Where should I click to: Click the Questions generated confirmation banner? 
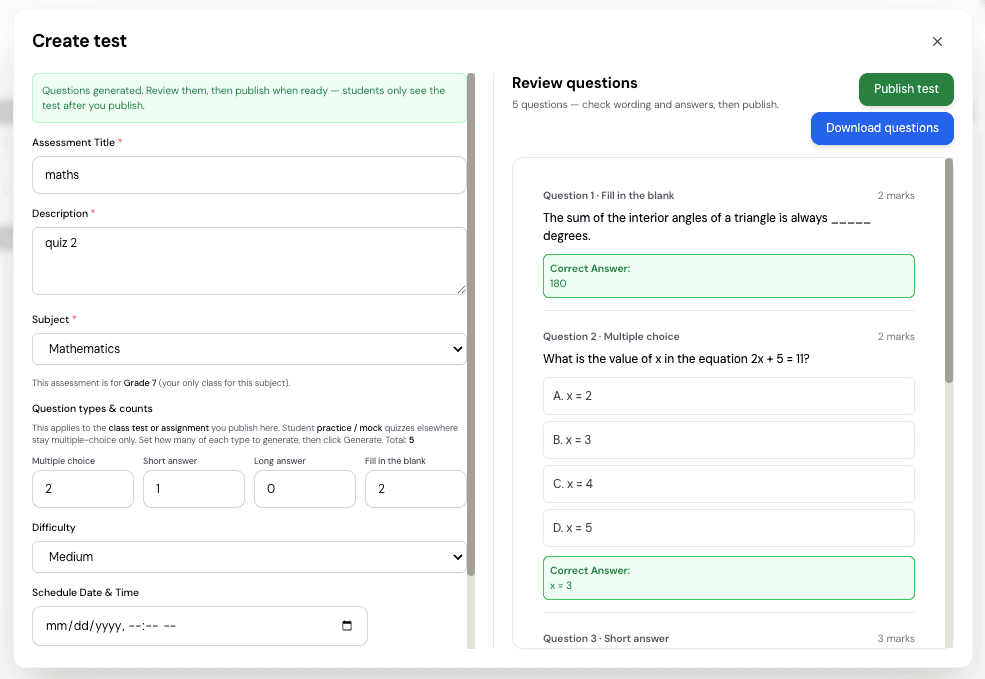pyautogui.click(x=248, y=97)
